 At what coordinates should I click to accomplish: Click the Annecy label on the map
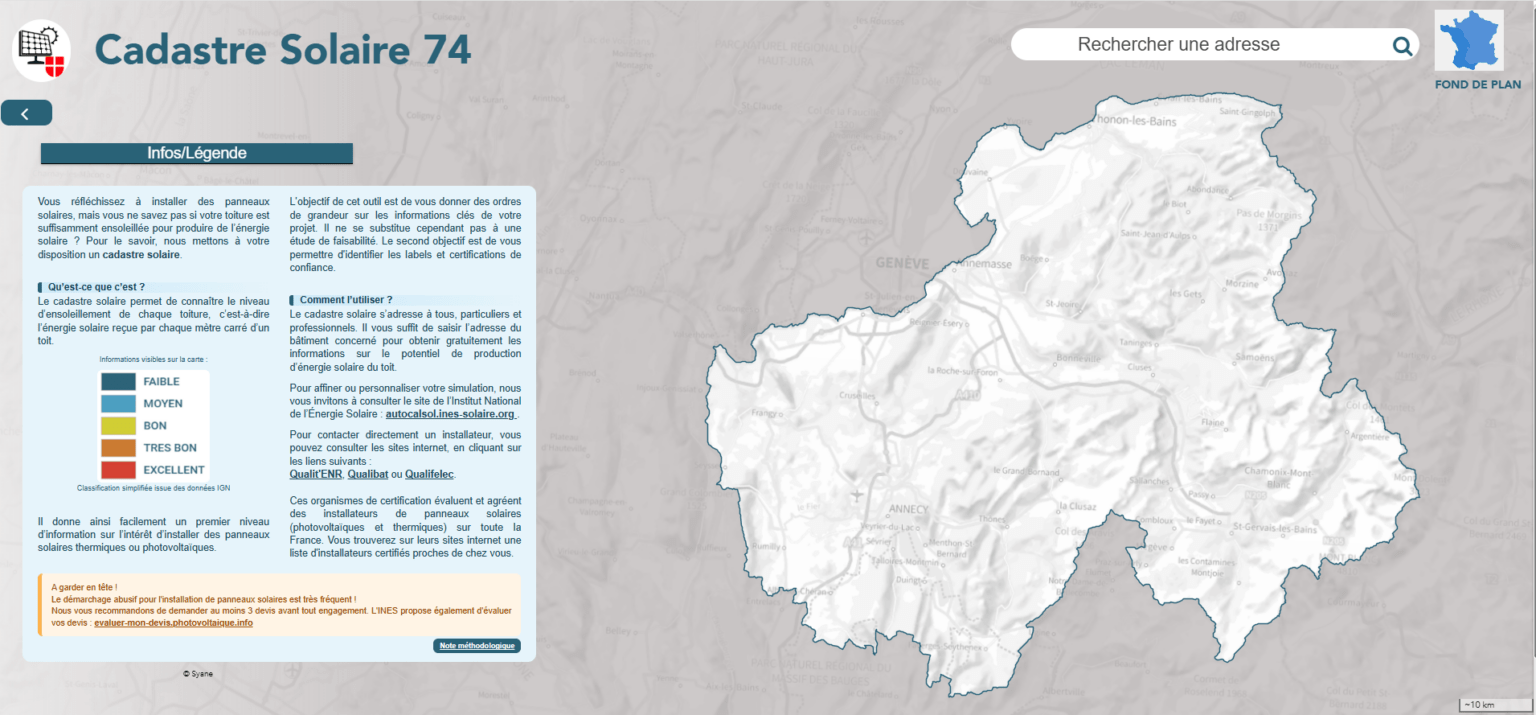(907, 509)
